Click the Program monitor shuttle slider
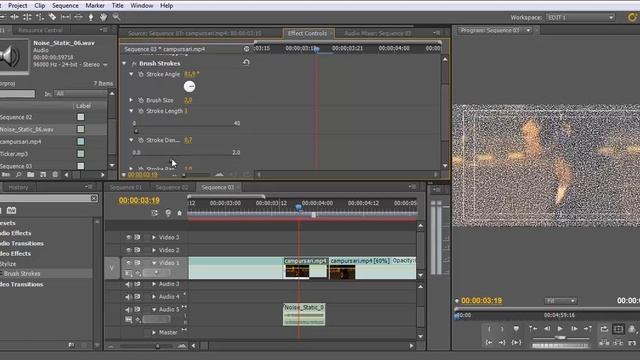Image resolution: width=640 pixels, height=360 pixels. click(x=560, y=338)
